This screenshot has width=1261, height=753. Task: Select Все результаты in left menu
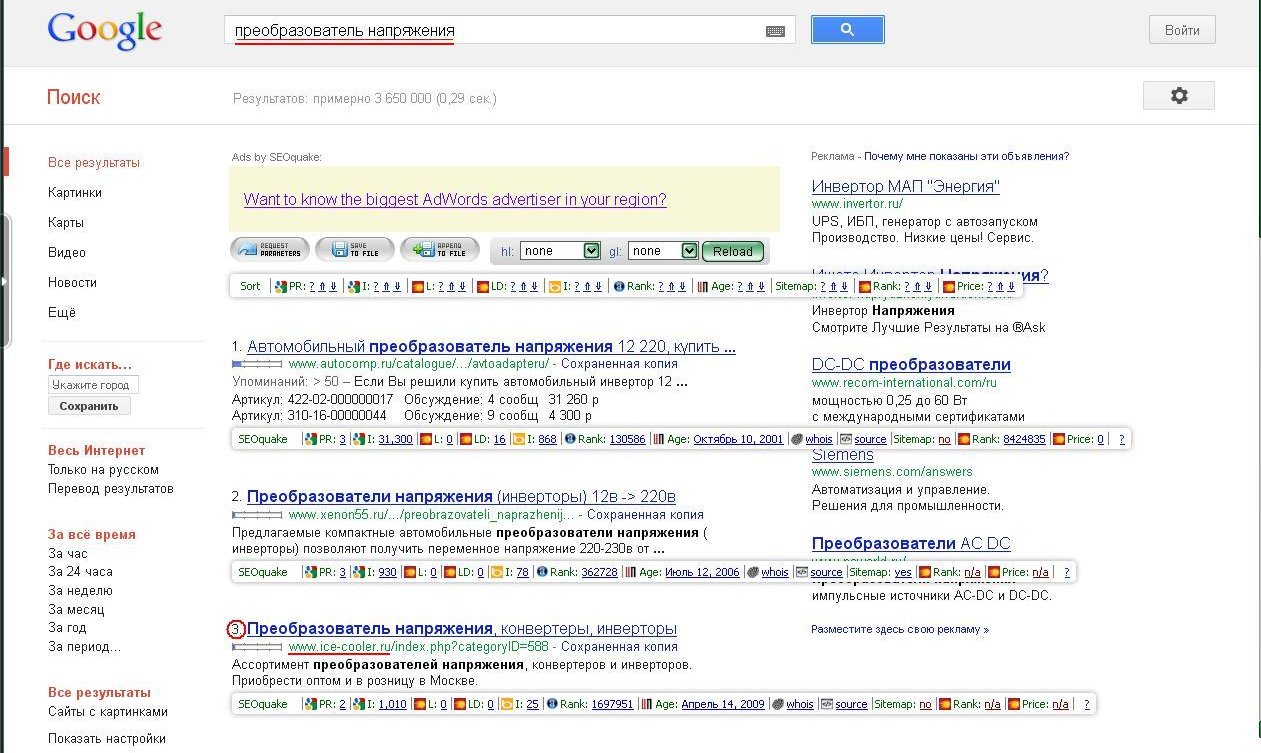[x=94, y=162]
